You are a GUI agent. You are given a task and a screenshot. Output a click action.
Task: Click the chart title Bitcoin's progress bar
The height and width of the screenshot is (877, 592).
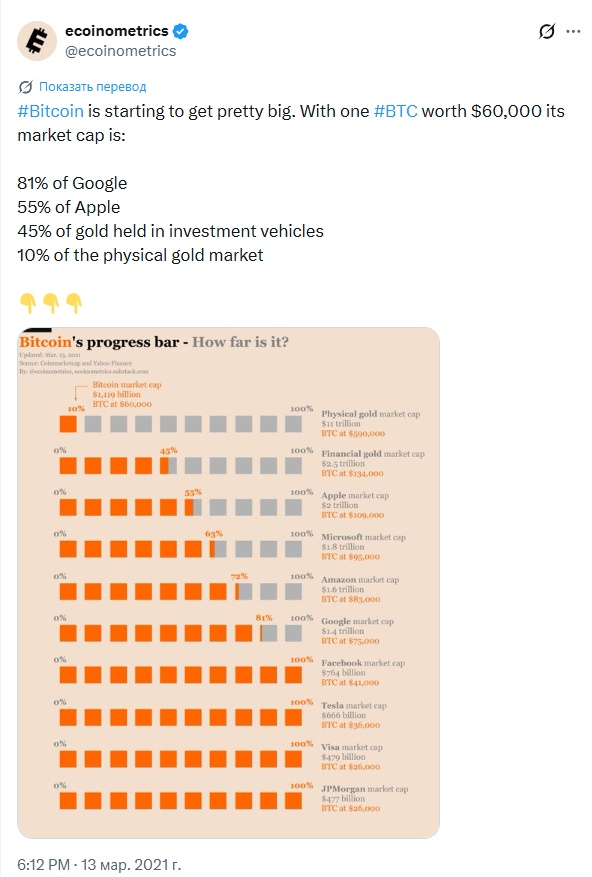(99, 342)
